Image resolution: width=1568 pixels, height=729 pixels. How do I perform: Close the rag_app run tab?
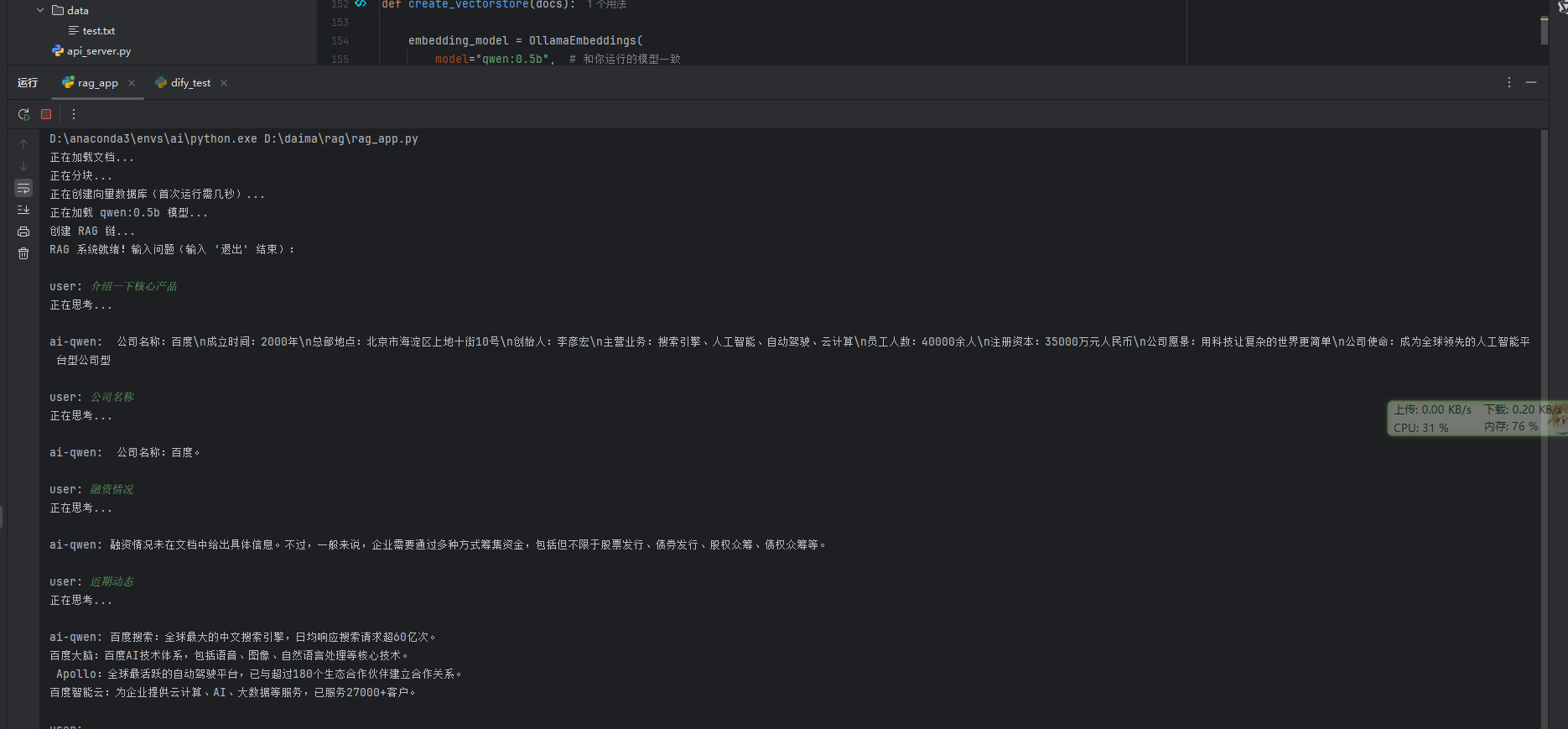[132, 83]
